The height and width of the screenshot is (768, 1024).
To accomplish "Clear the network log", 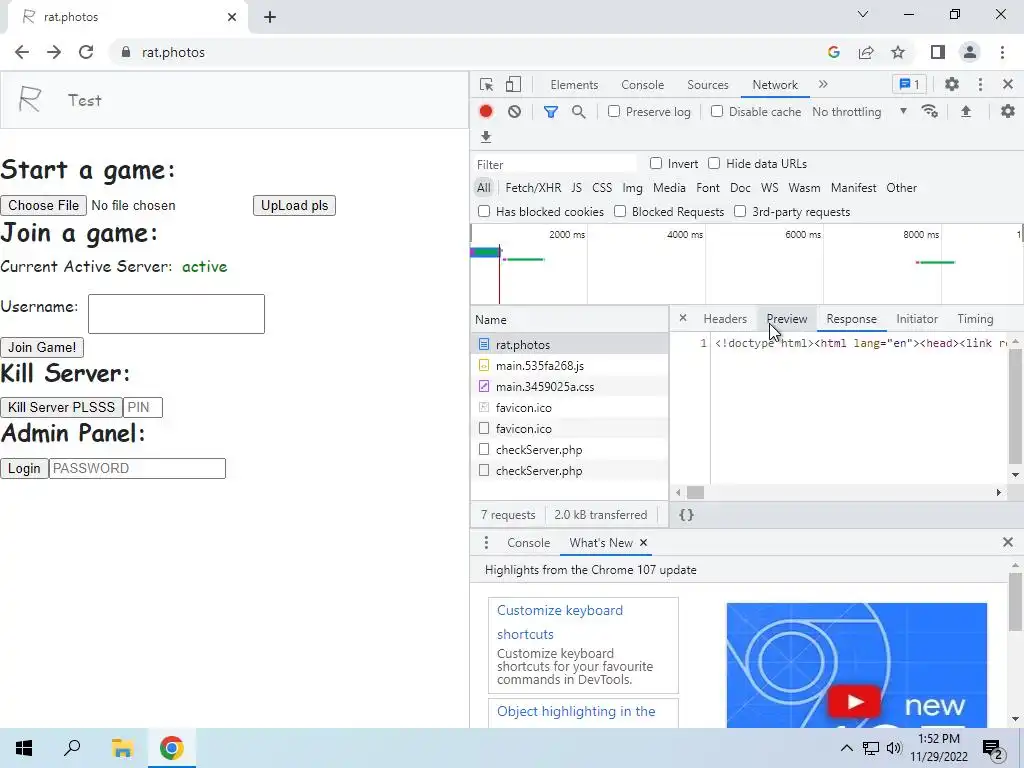I will click(x=515, y=112).
